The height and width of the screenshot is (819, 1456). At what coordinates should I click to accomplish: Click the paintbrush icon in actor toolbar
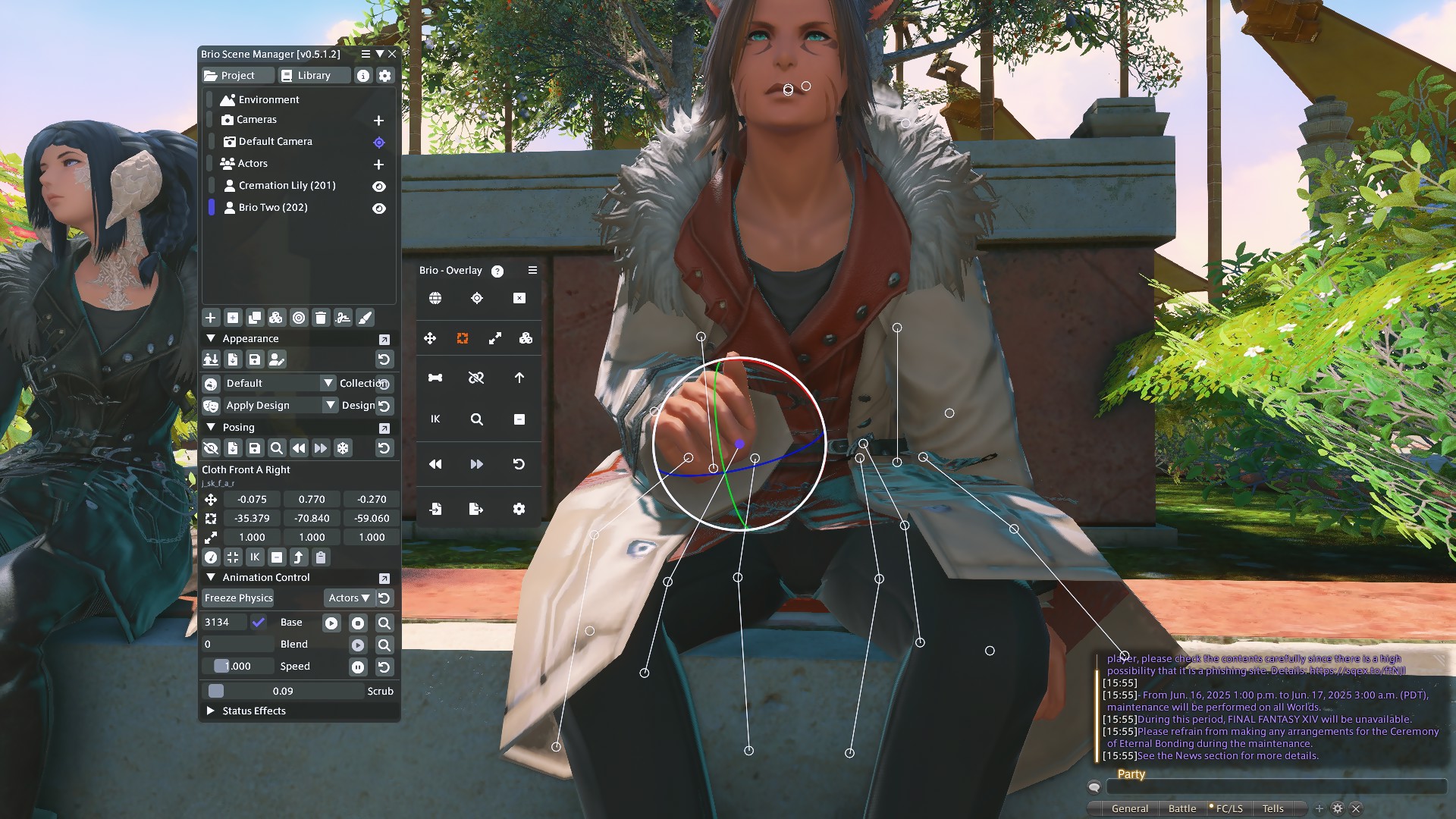365,318
